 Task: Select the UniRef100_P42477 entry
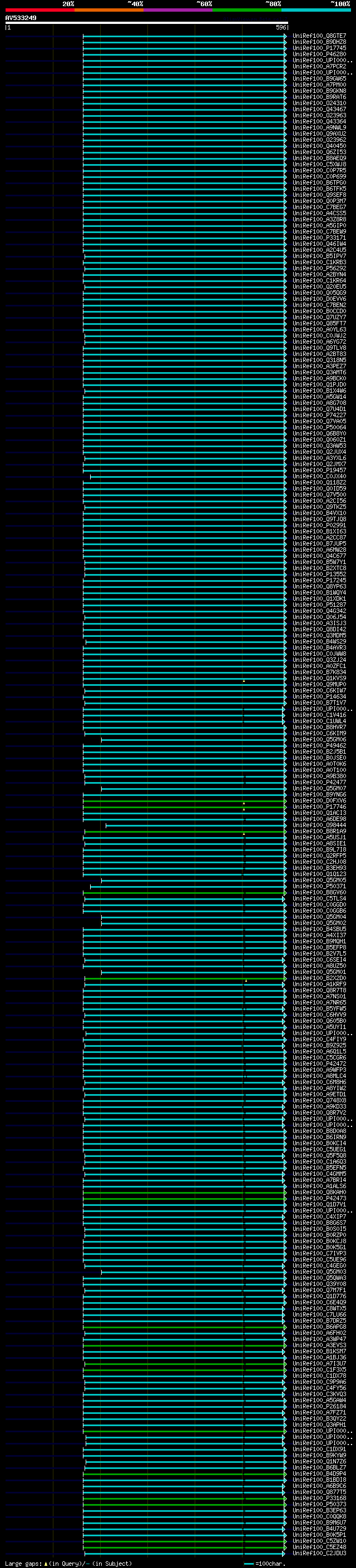pos(319,782)
